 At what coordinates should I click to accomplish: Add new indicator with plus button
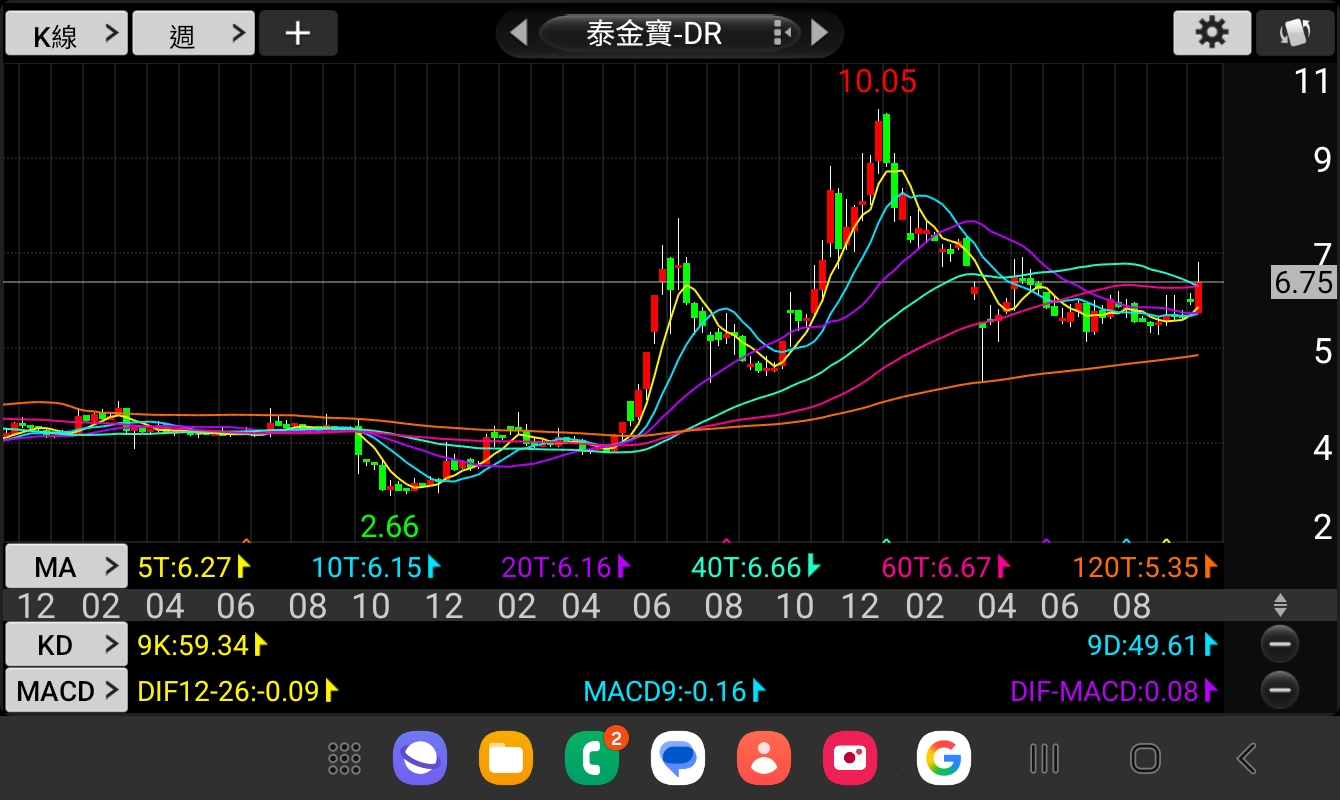pos(298,33)
